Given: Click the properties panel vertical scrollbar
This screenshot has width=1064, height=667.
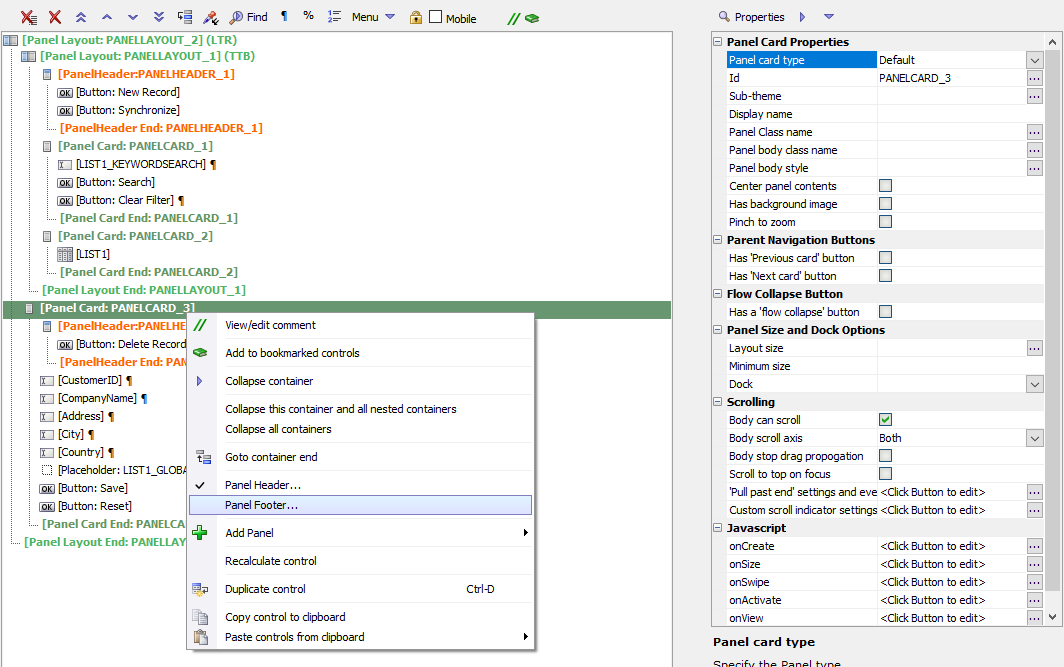Looking at the screenshot, I should 1052,328.
